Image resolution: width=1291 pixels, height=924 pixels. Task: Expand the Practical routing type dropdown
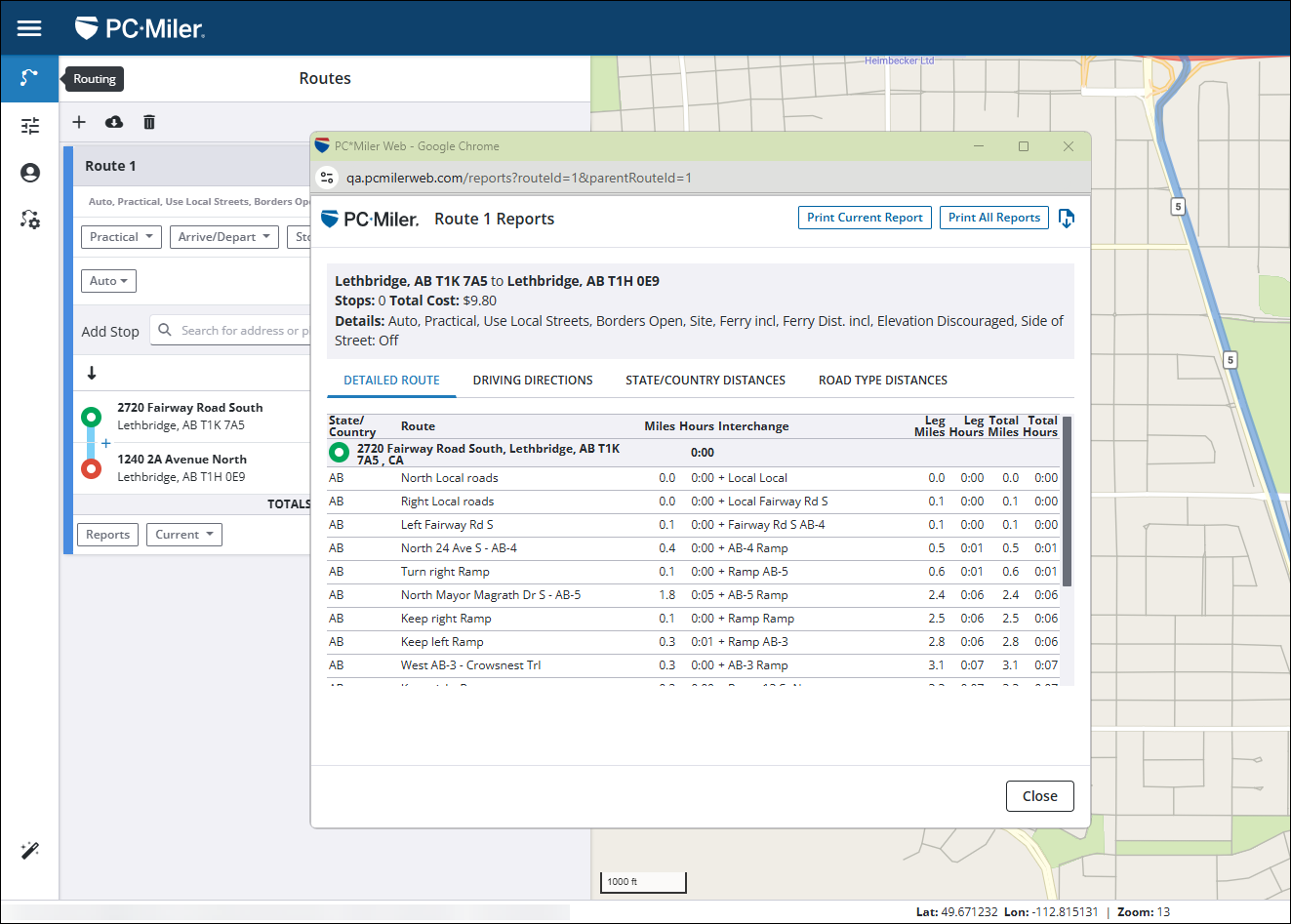pos(121,237)
